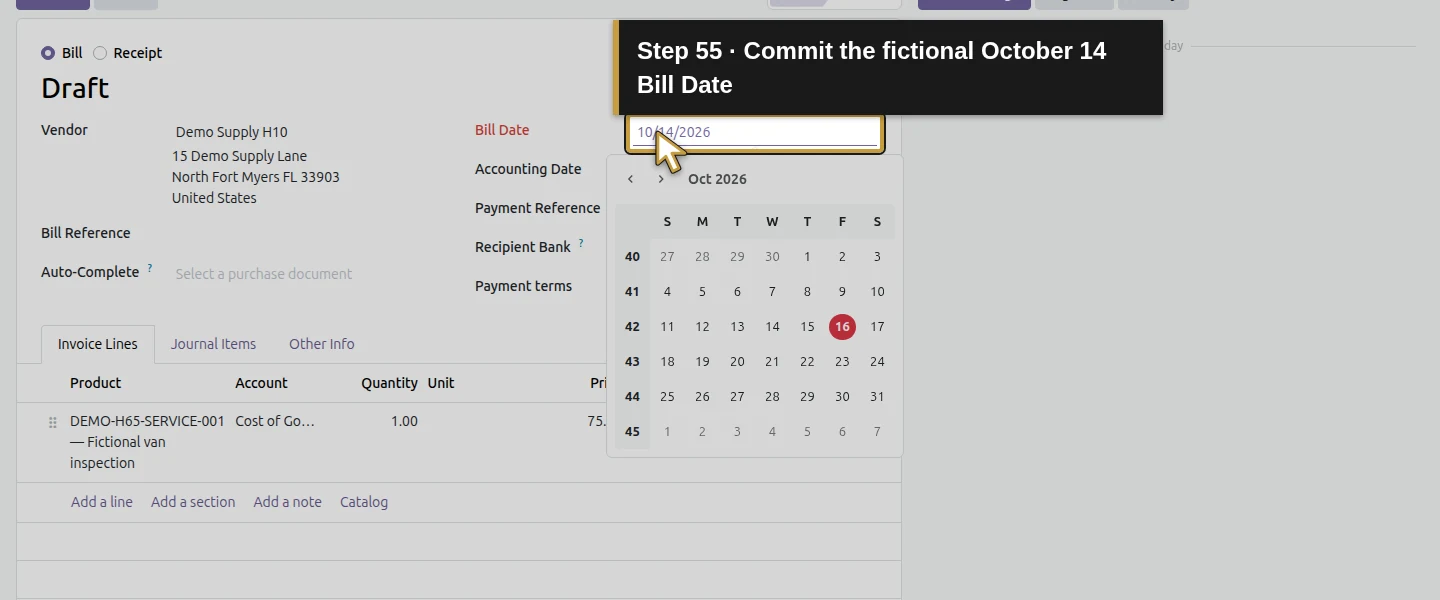Click week number 42 in calendar
This screenshot has width=1440, height=600.
[632, 327]
